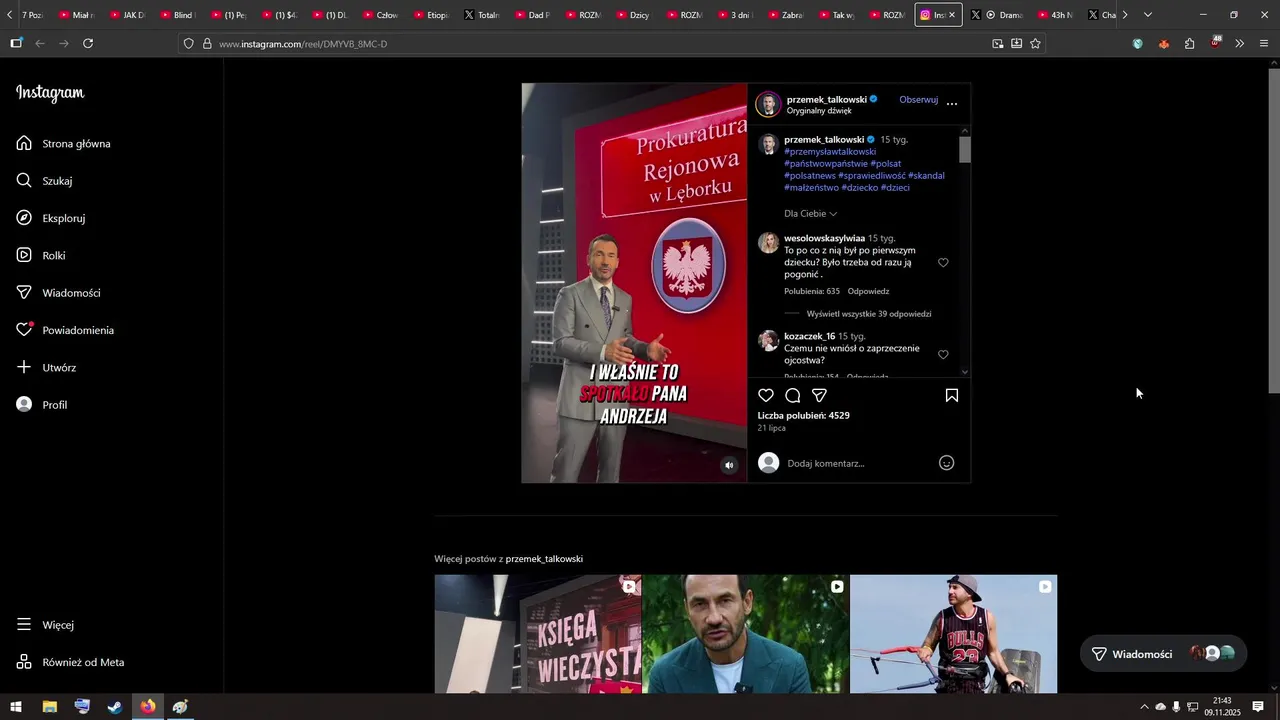Viewport: 1280px width, 720px height.
Task: Reload the page in browser
Action: click(x=88, y=44)
